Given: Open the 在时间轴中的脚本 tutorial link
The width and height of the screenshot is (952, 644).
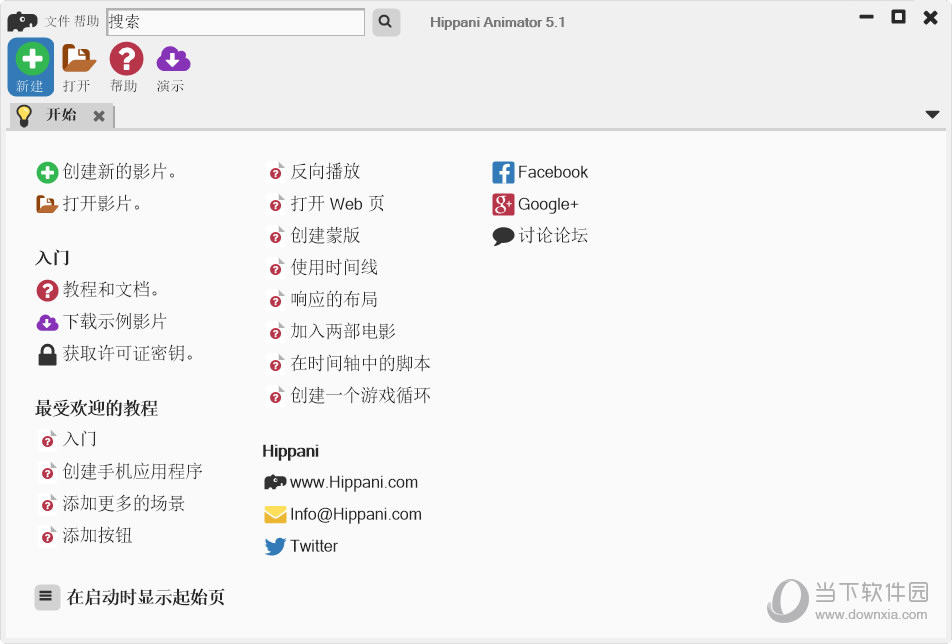Looking at the screenshot, I should click(361, 364).
